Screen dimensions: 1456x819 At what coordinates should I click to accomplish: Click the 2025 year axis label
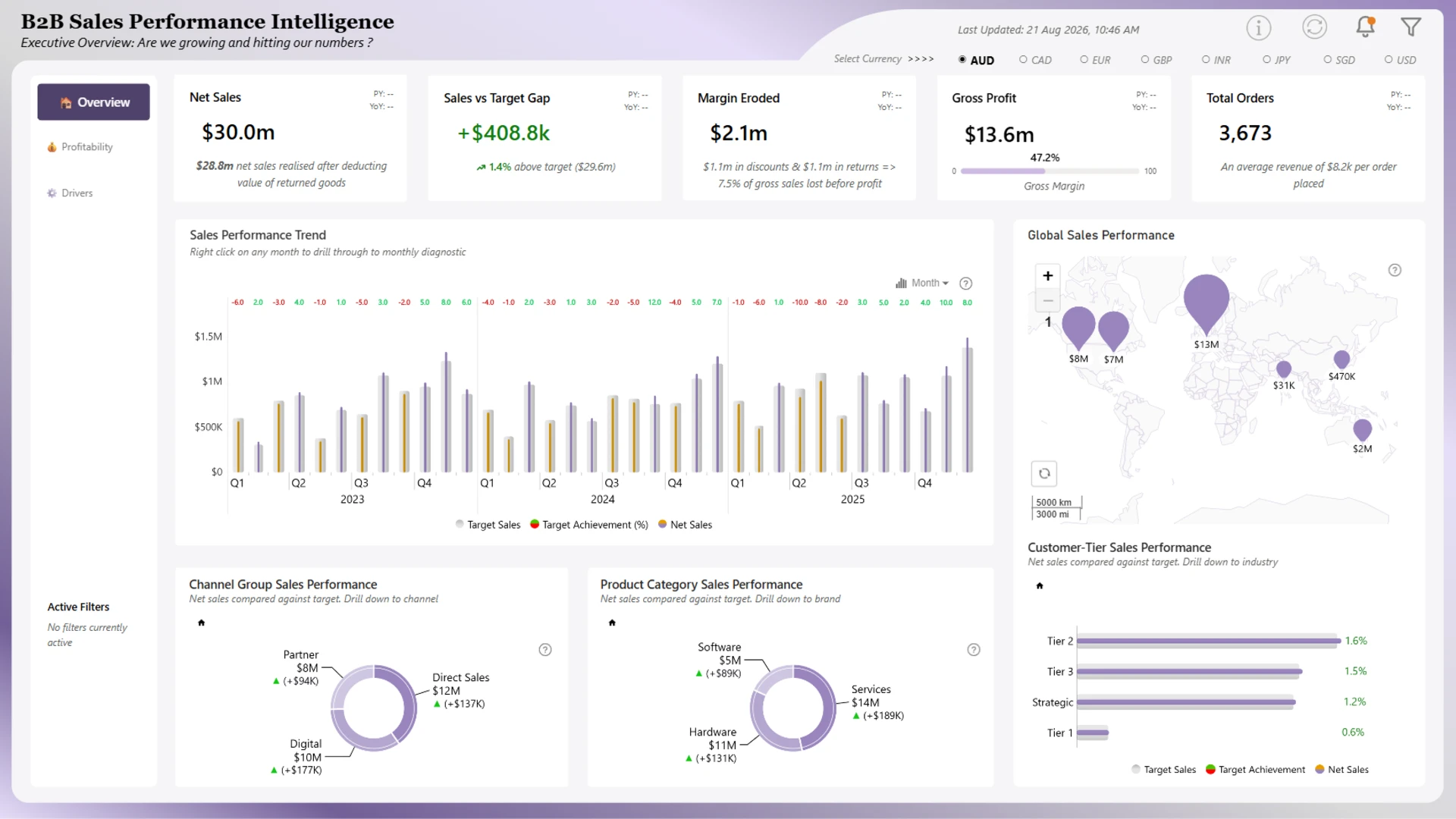(x=852, y=500)
